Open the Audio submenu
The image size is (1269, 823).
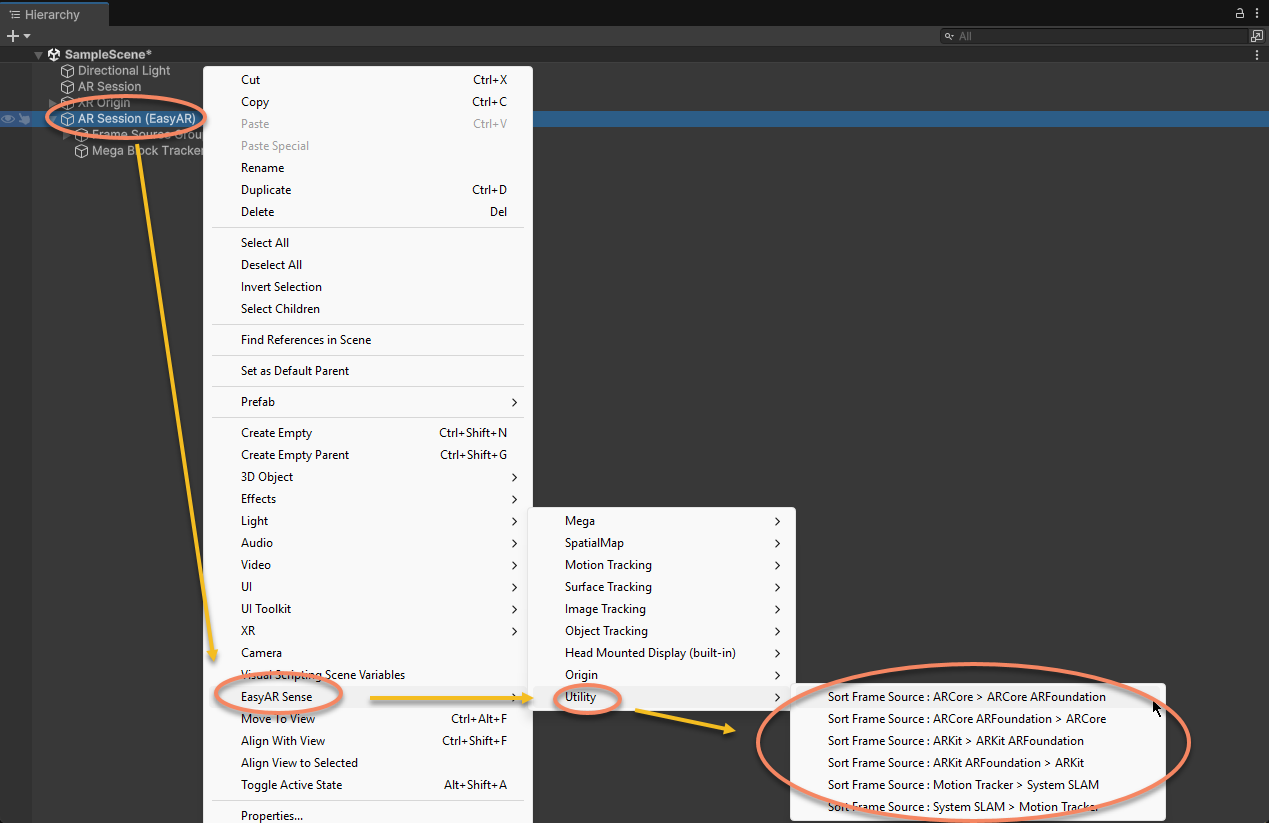click(368, 543)
